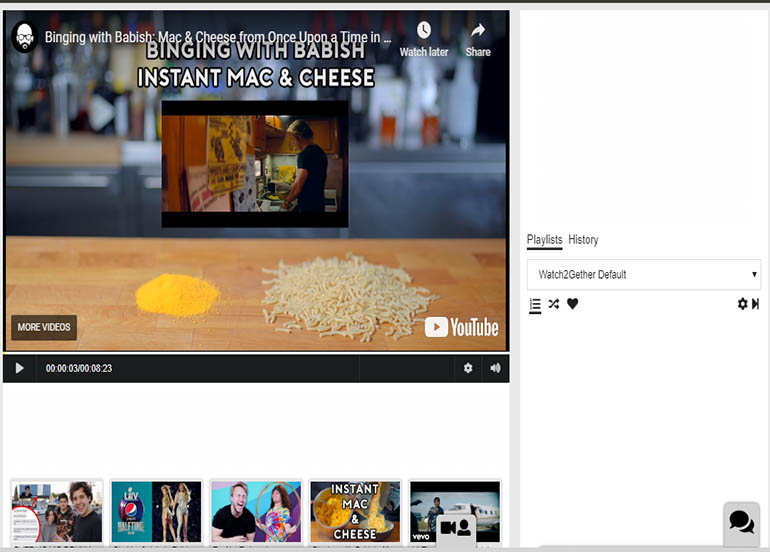This screenshot has width=770, height=552.
Task: Click the playlist list view icon
Action: click(x=535, y=305)
